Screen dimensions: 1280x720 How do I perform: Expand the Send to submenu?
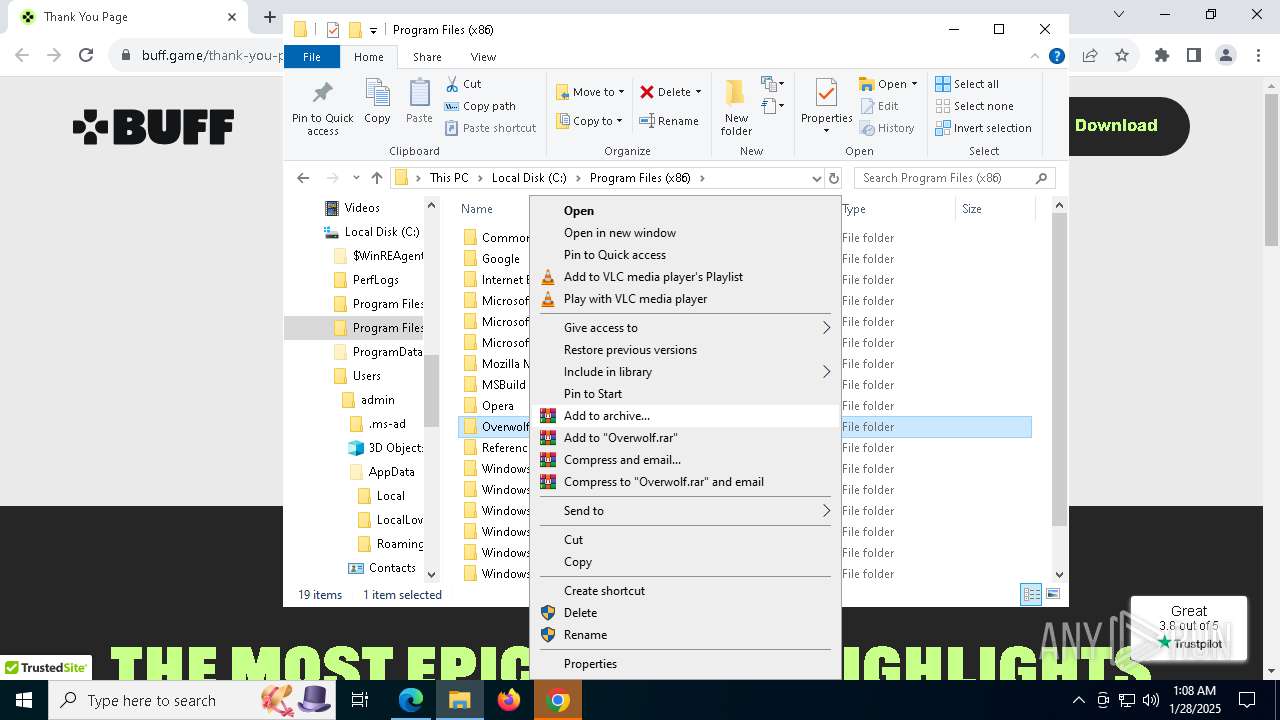click(x=686, y=511)
